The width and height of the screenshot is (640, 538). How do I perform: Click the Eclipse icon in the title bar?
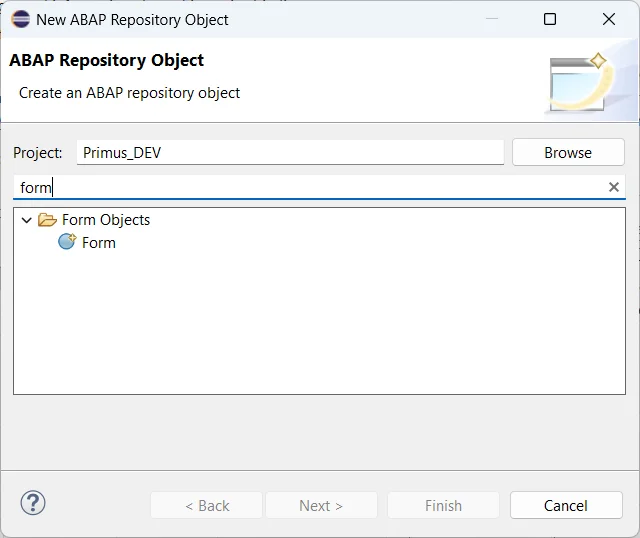[20, 19]
